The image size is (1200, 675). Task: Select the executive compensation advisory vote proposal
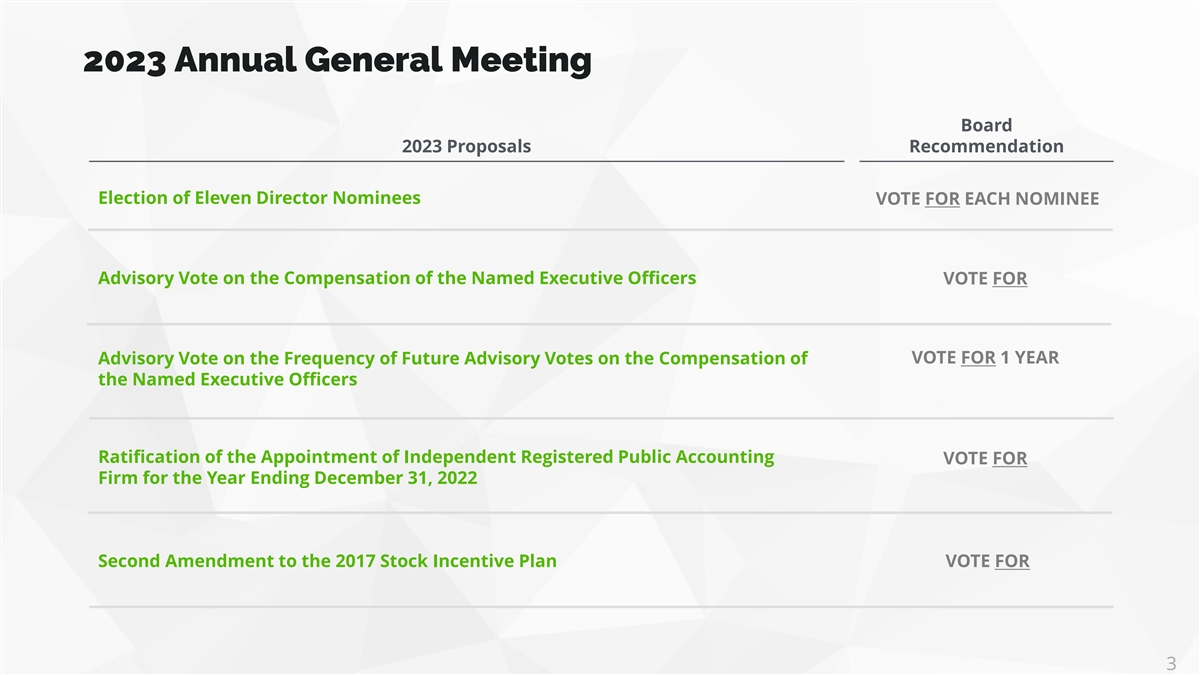[396, 278]
